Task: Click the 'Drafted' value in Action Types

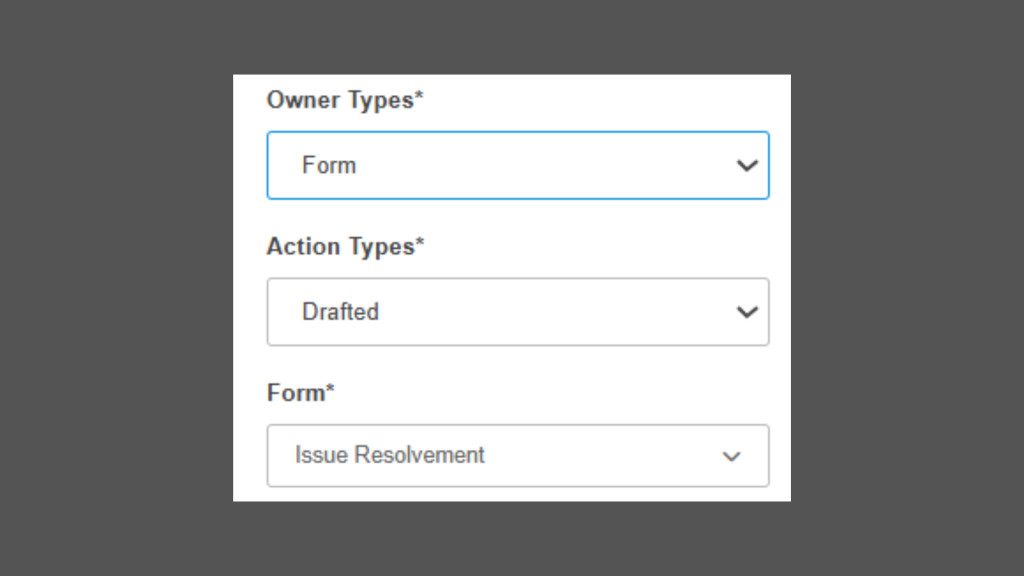Action: [x=340, y=312]
